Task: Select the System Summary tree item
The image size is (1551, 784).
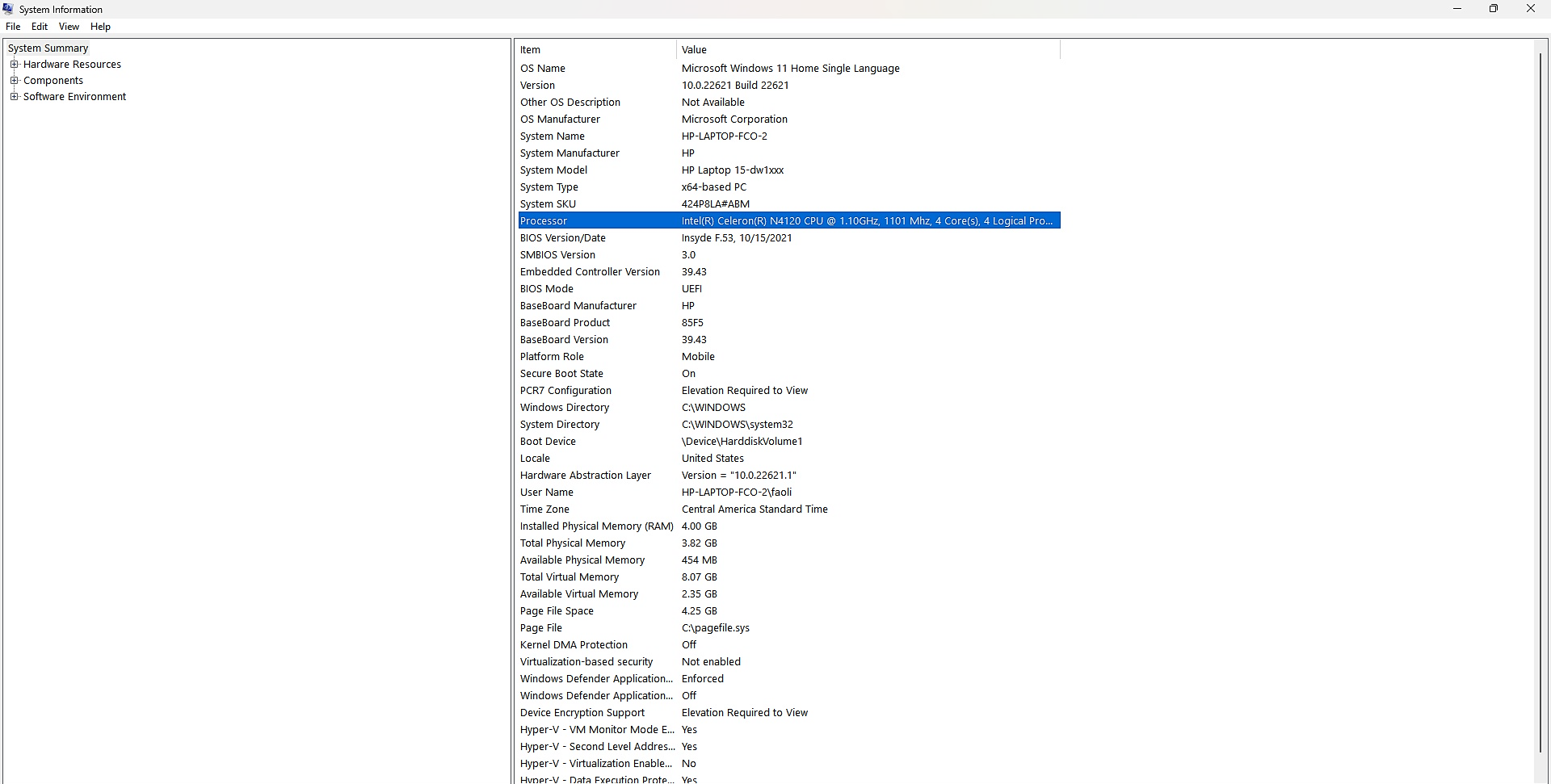Action: pos(48,48)
